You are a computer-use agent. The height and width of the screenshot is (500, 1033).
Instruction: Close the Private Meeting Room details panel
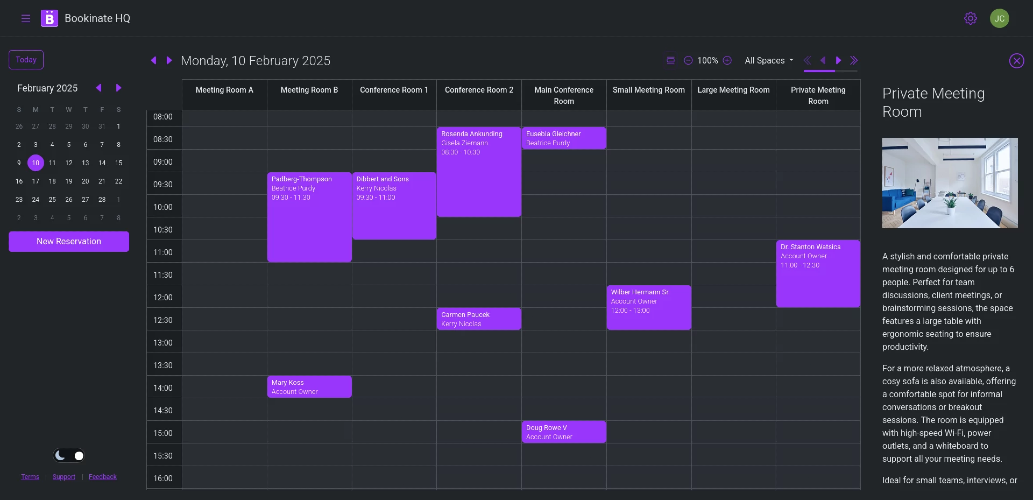pyautogui.click(x=1017, y=61)
